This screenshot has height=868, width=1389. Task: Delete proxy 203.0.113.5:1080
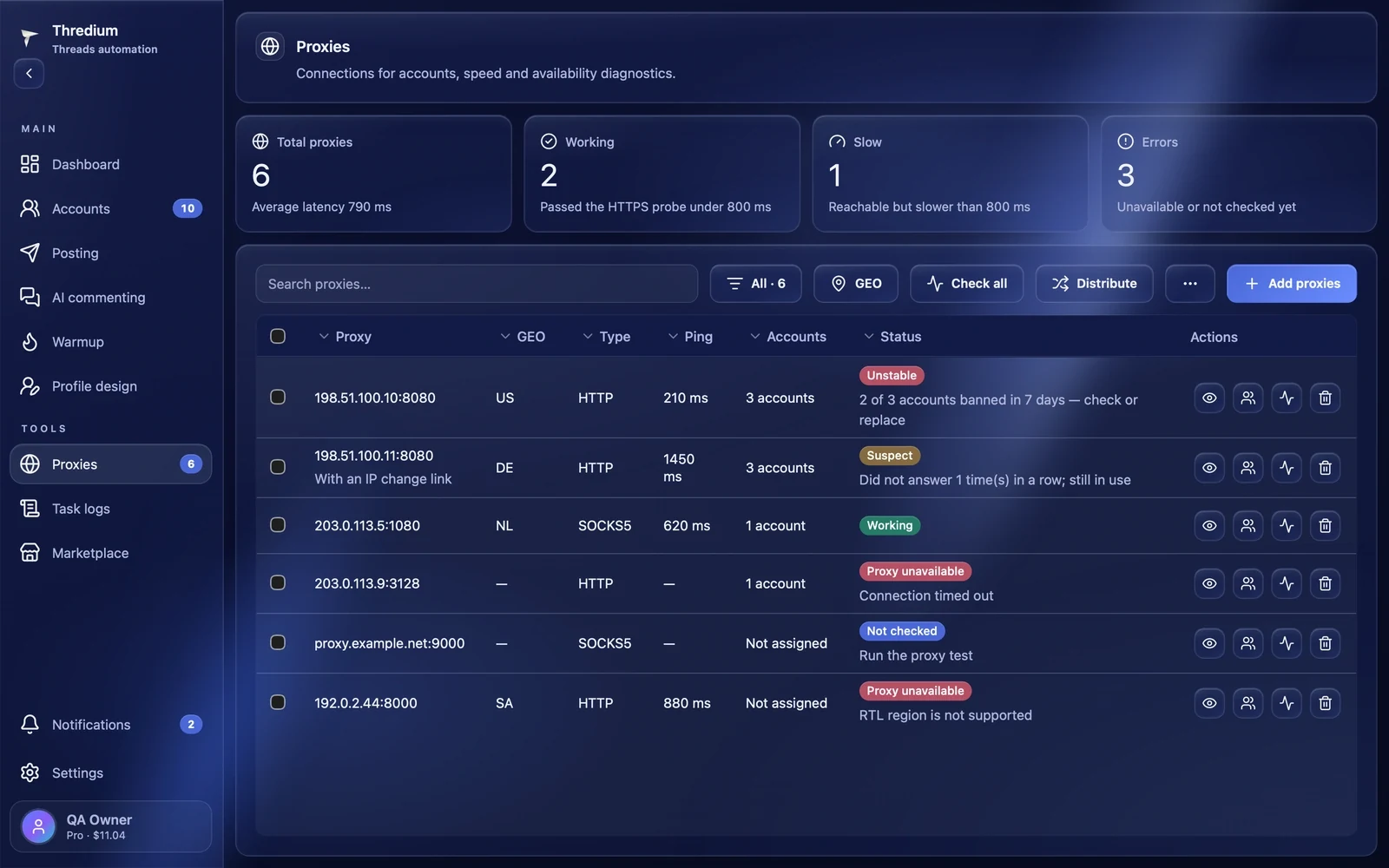click(x=1325, y=525)
